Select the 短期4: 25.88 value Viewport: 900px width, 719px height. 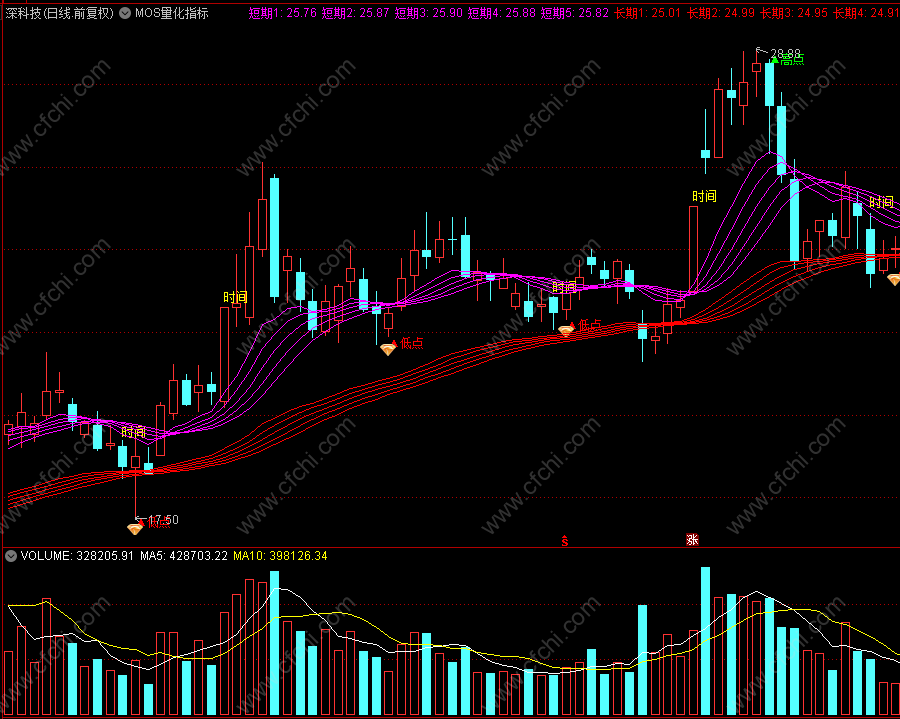(502, 13)
